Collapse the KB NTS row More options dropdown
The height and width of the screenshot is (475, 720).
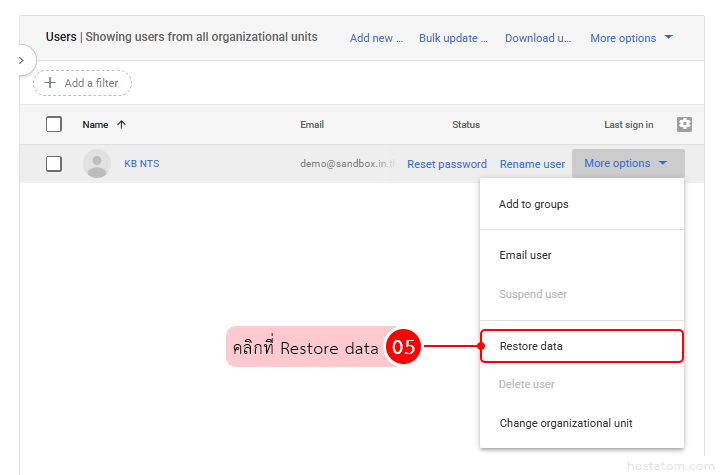pyautogui.click(x=628, y=163)
